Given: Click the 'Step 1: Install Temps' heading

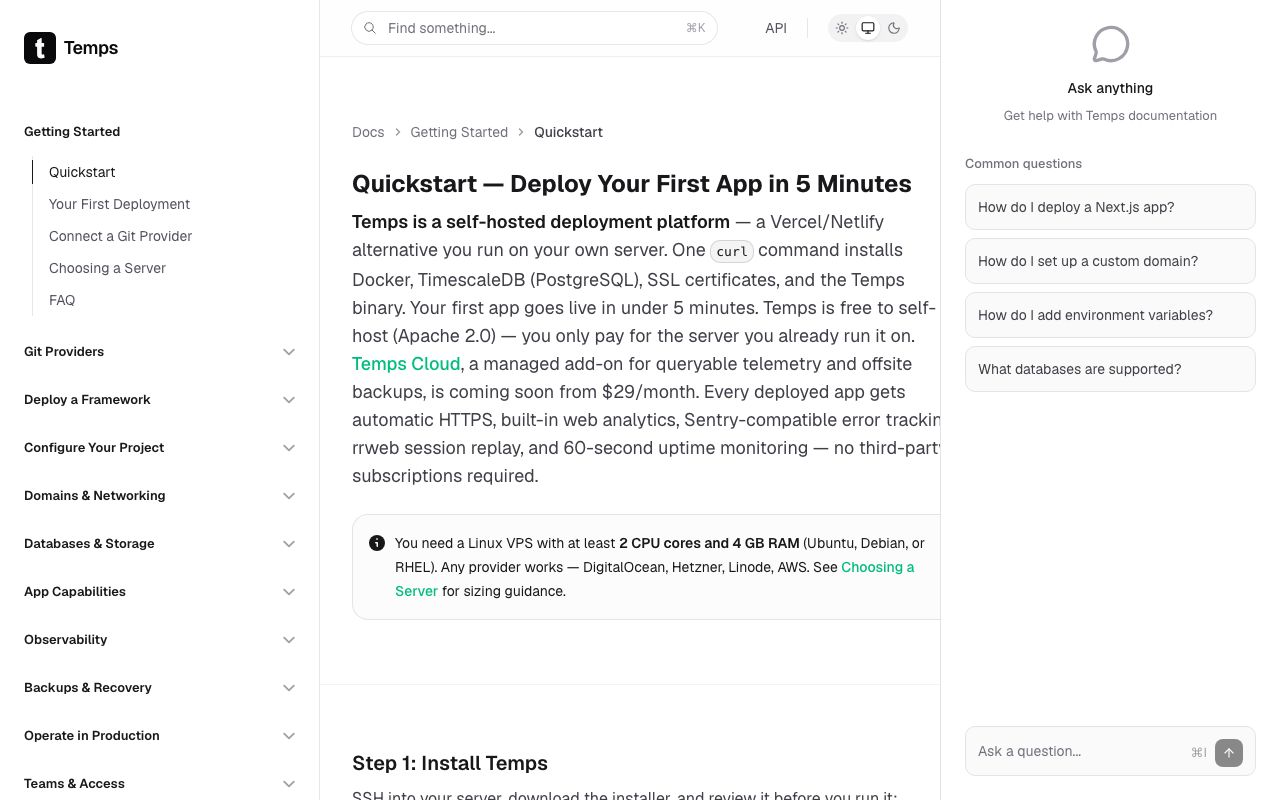Looking at the screenshot, I should click(x=450, y=763).
